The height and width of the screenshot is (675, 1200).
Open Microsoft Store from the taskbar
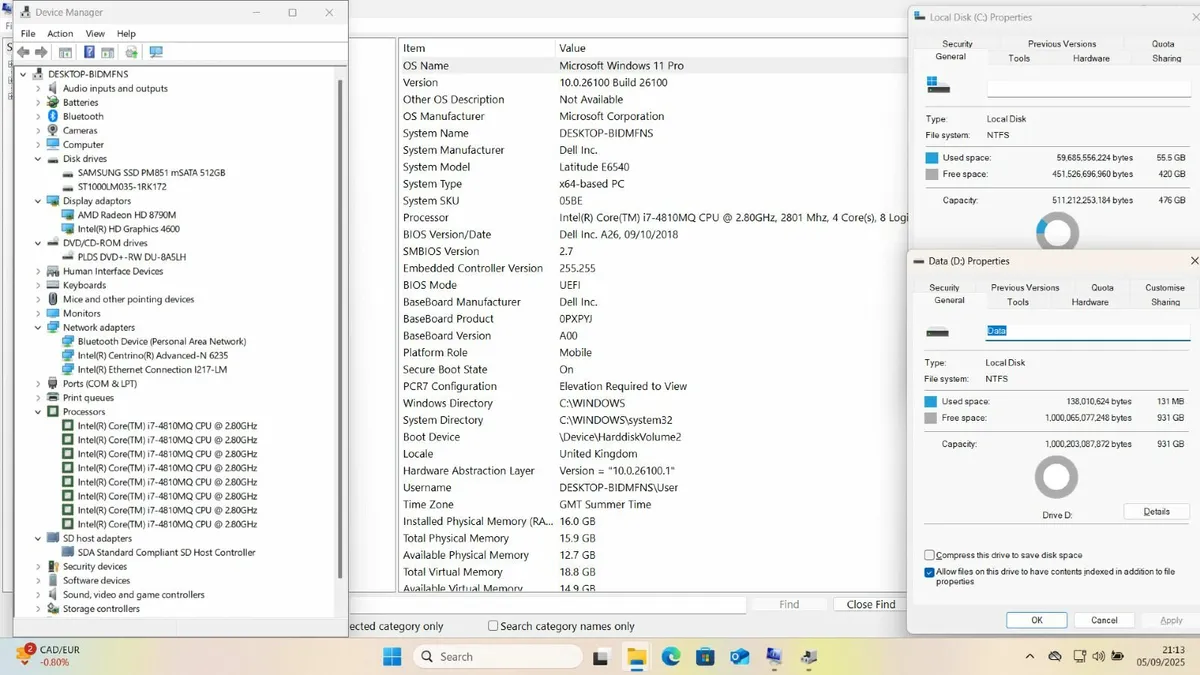705,657
